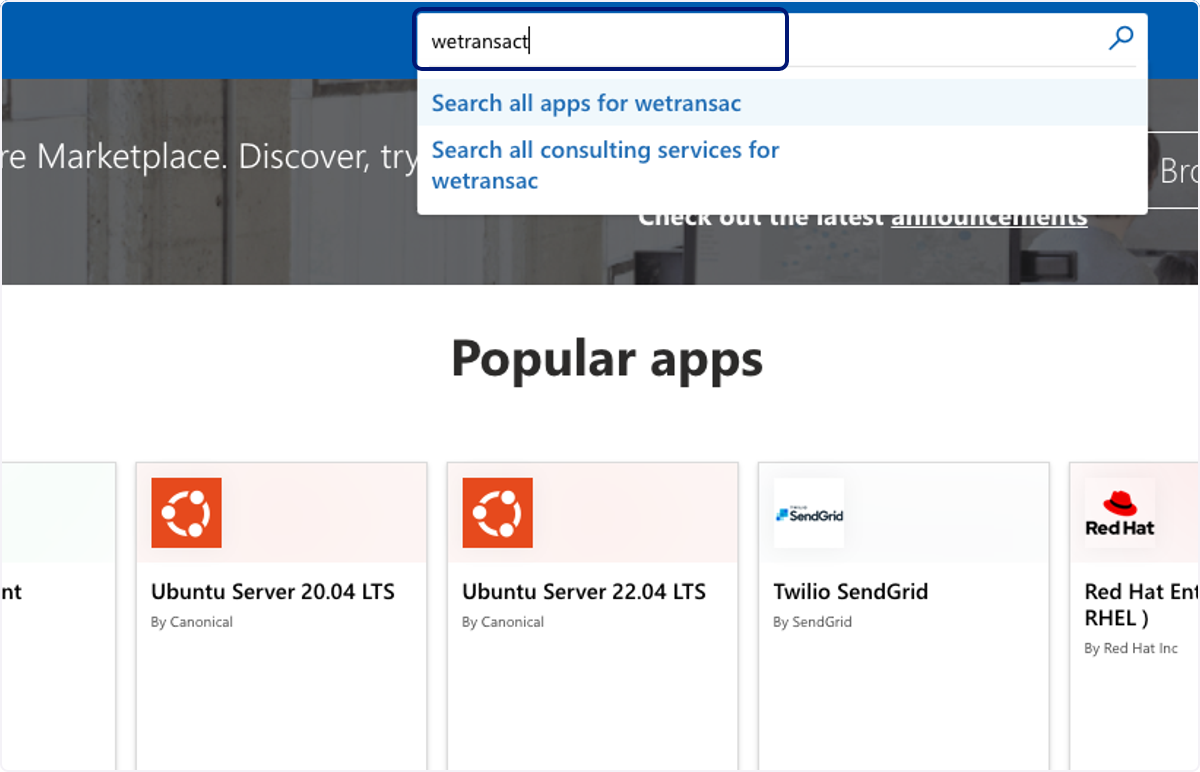Open the Ubuntu Server 20.04 LTS logo icon
The image size is (1200, 772).
click(187, 513)
